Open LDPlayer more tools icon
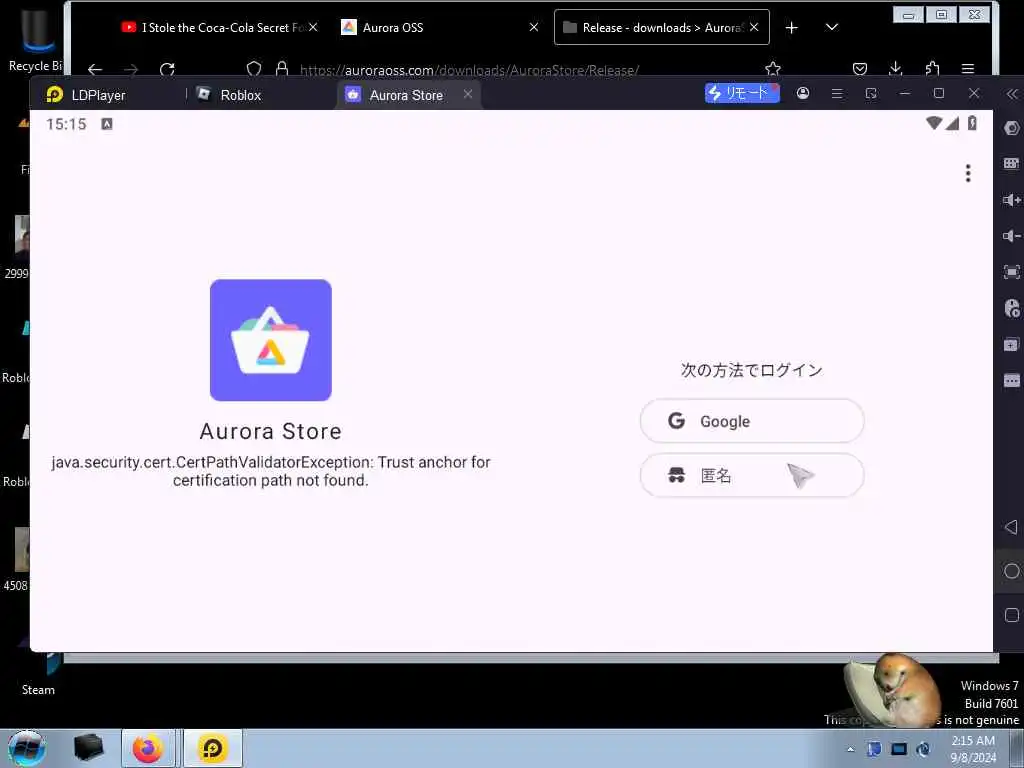 [x=1012, y=380]
